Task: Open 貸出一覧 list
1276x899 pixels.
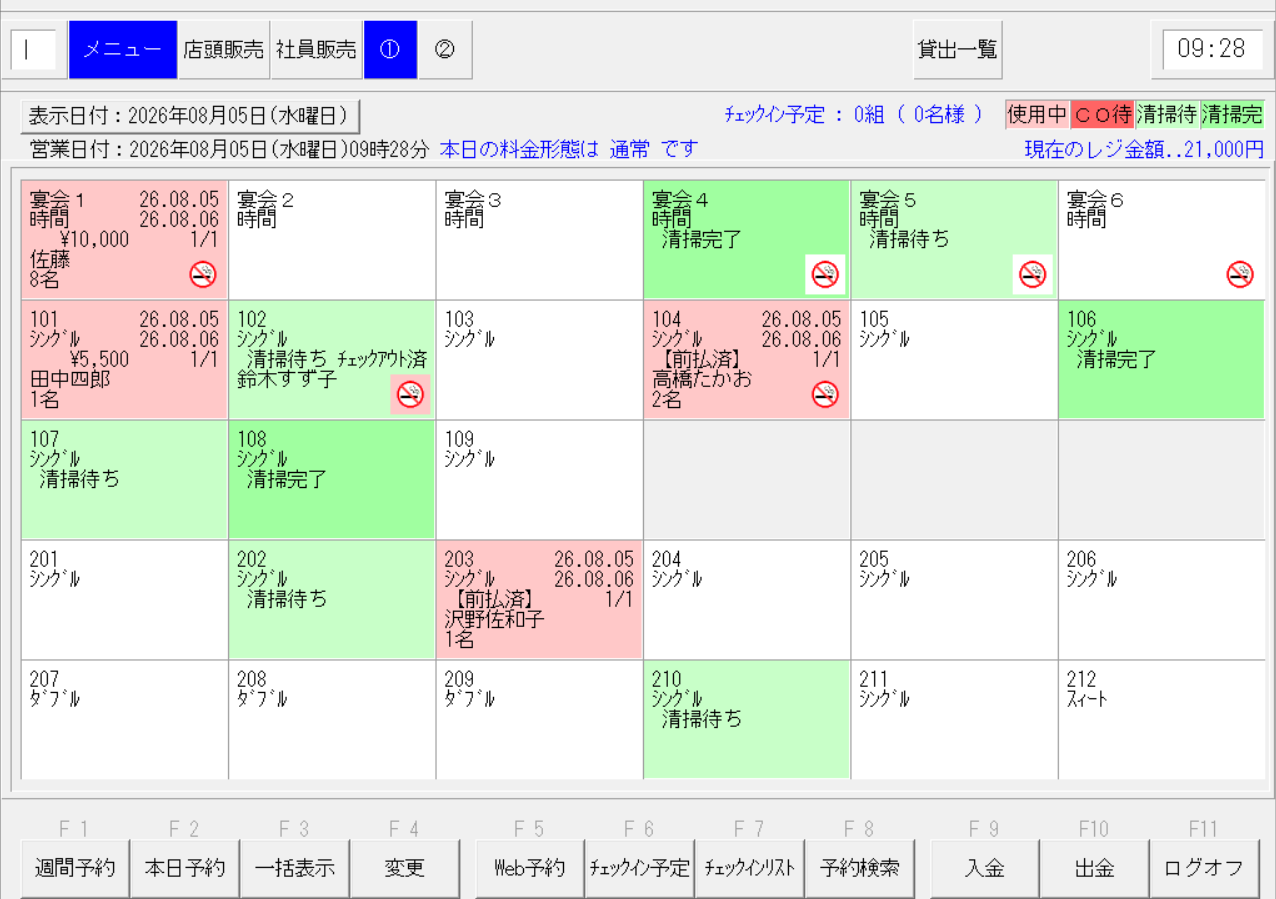Action: (958, 49)
